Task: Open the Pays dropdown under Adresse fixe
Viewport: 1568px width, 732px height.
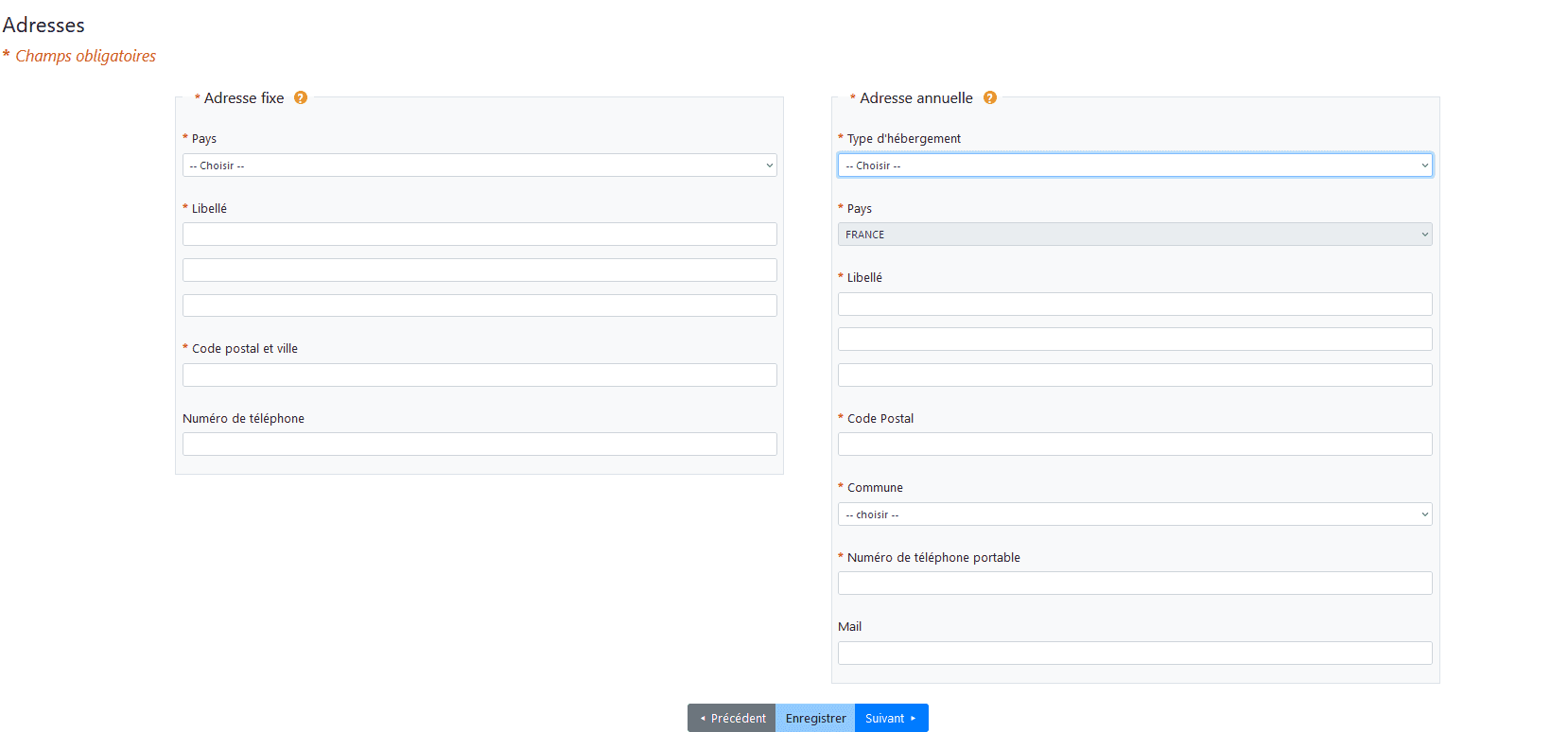Action: pyautogui.click(x=479, y=166)
